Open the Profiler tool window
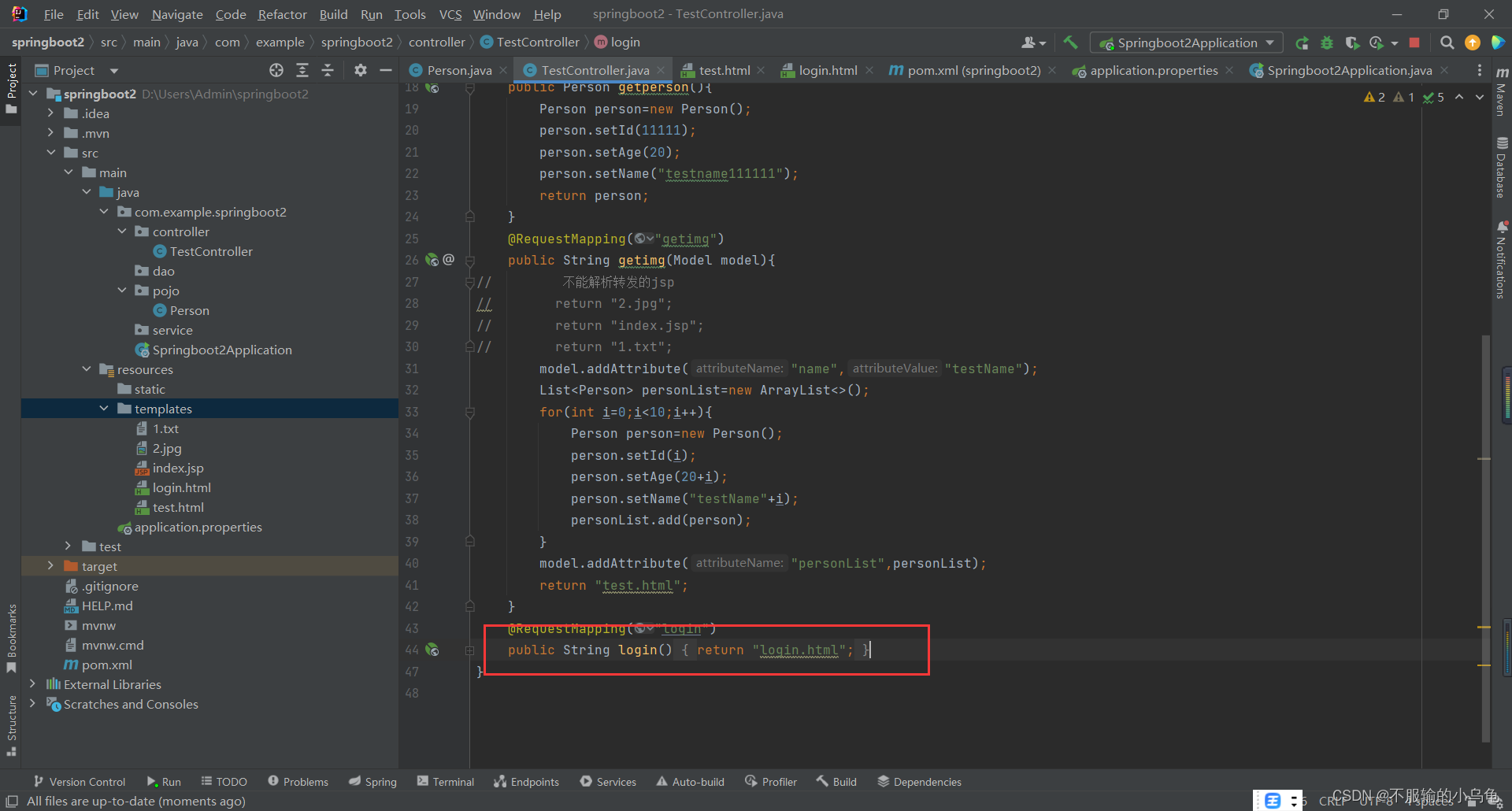Viewport: 1512px width, 811px height. (x=770, y=782)
